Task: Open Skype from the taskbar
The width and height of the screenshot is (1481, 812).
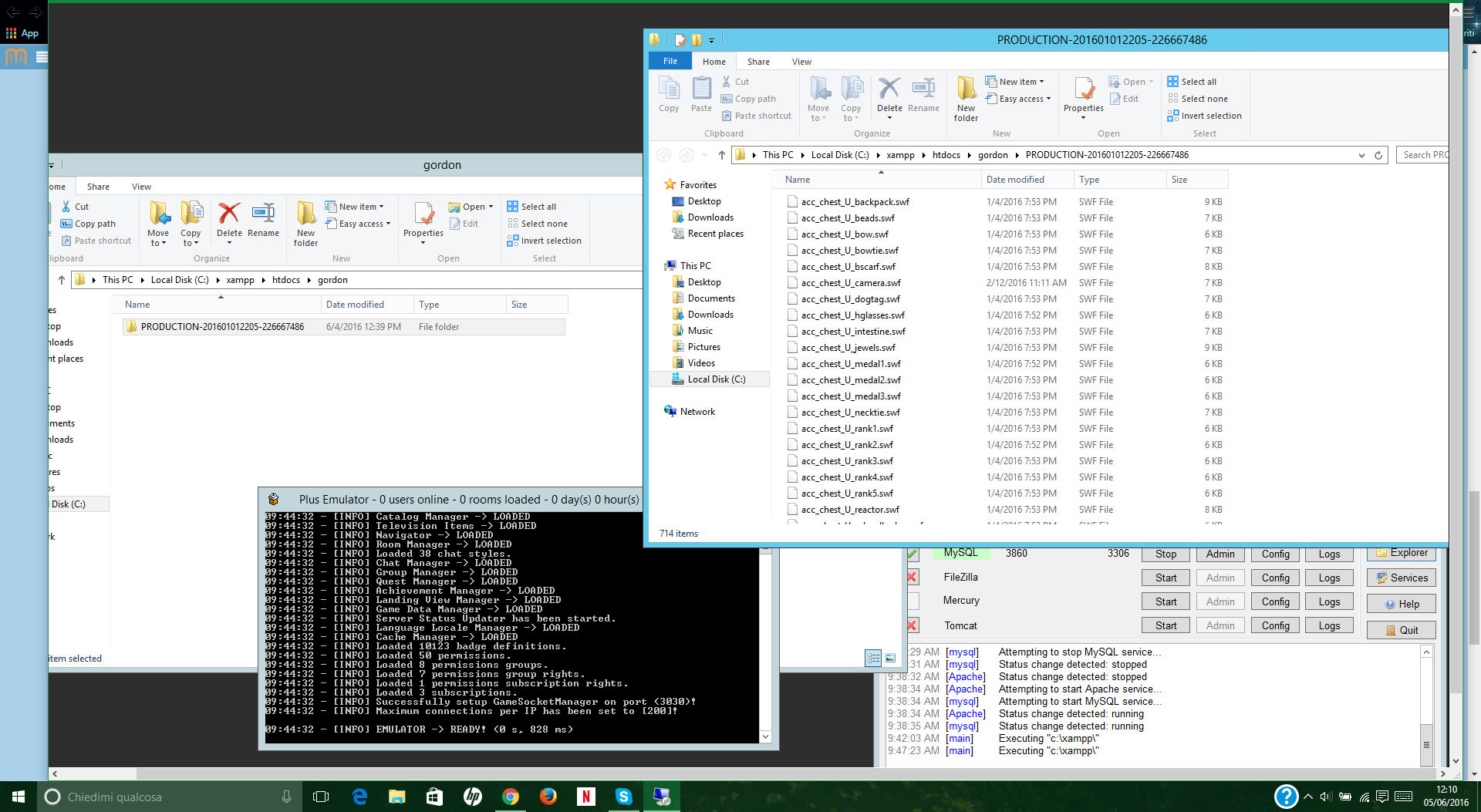Action: click(x=624, y=797)
